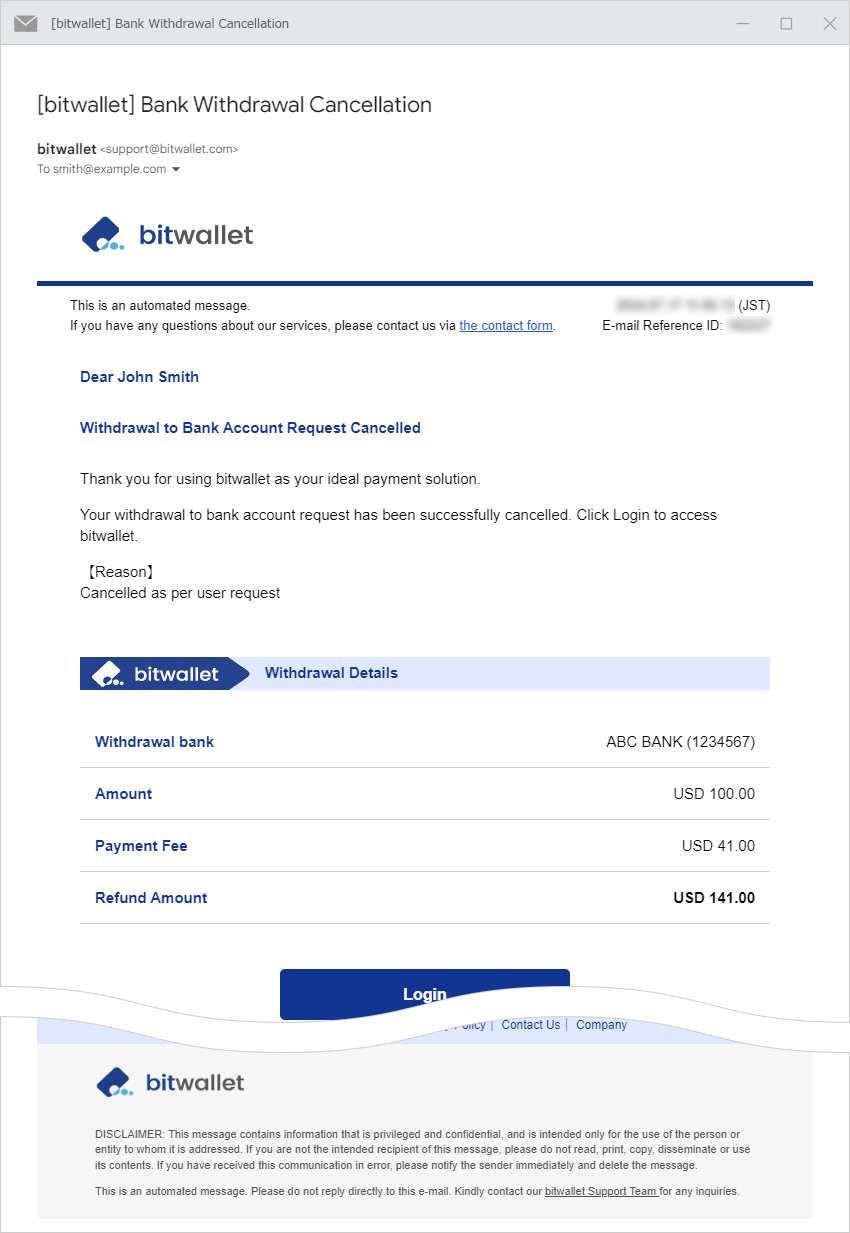Maximize the email window
Viewport: 850px width, 1233px height.
(x=786, y=23)
